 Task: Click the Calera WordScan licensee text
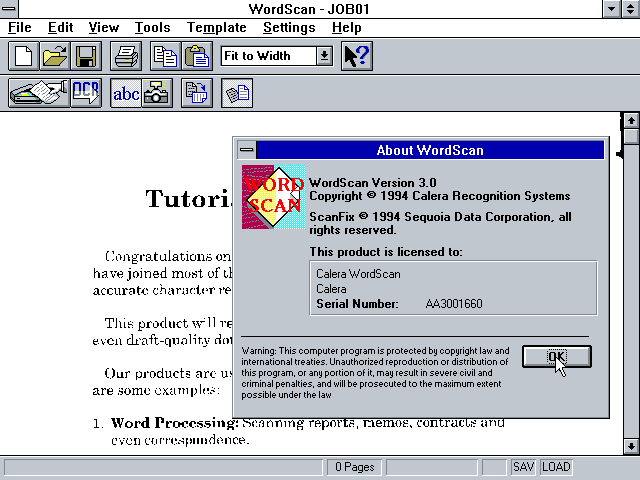pos(358,273)
